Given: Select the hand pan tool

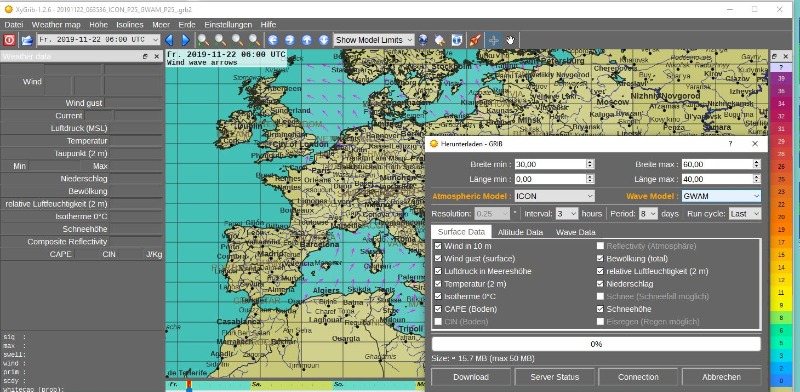Looking at the screenshot, I should pos(510,40).
